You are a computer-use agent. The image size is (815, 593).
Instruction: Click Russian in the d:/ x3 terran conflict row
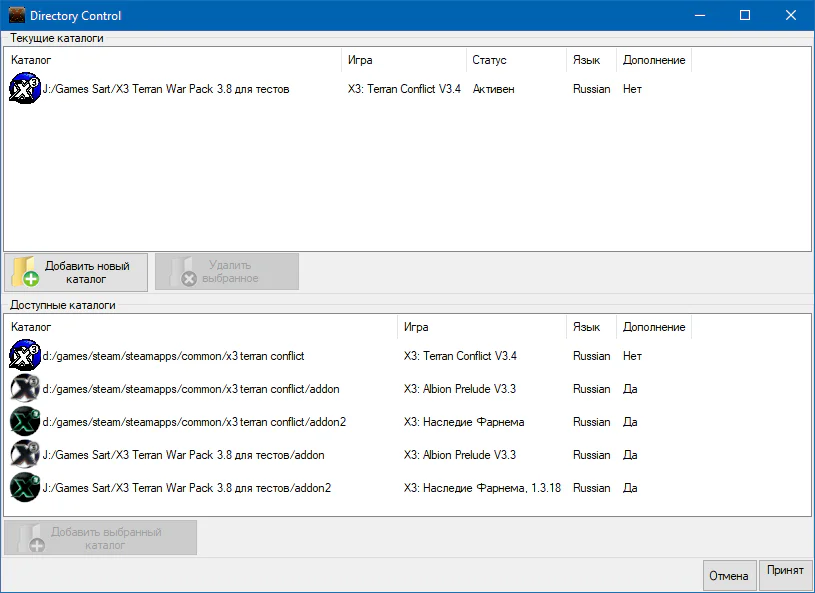click(x=591, y=356)
